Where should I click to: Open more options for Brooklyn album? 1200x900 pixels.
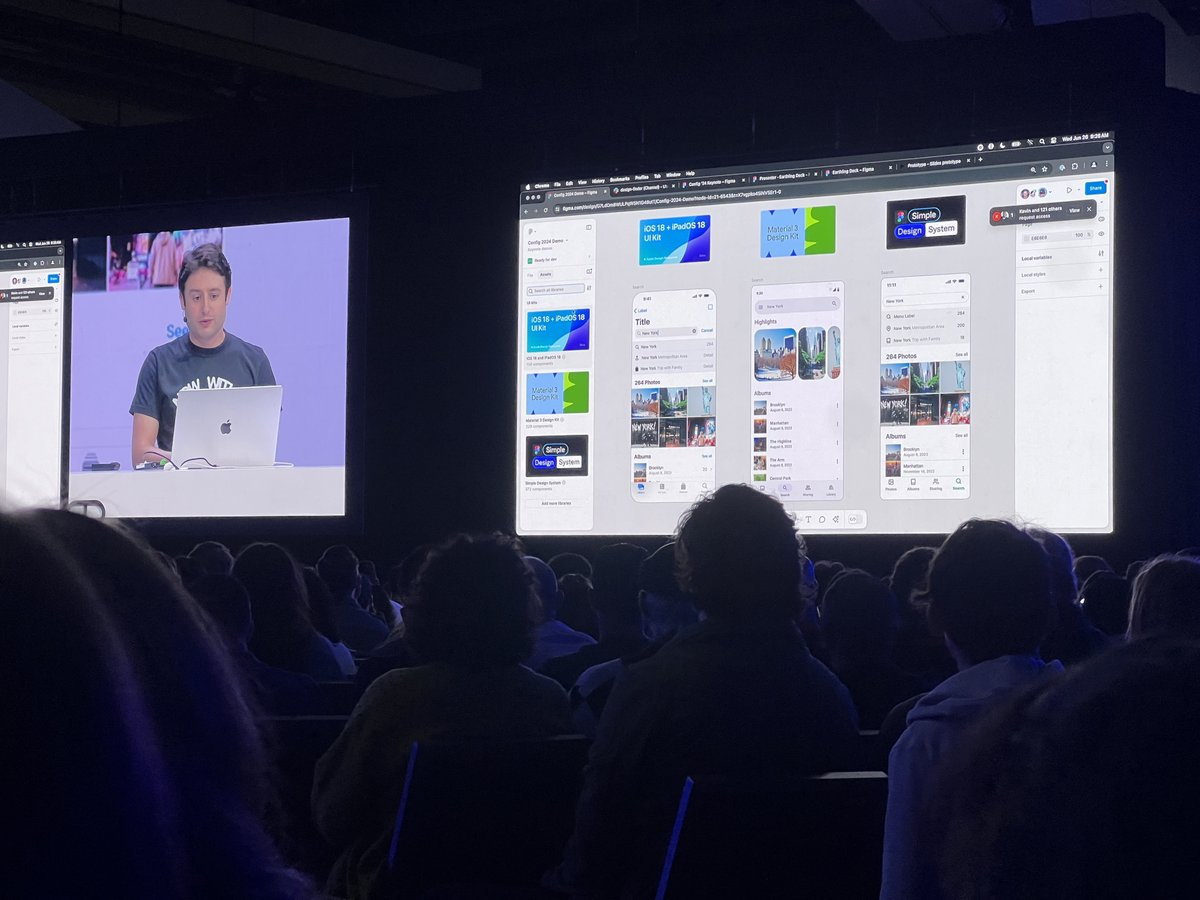tap(837, 406)
